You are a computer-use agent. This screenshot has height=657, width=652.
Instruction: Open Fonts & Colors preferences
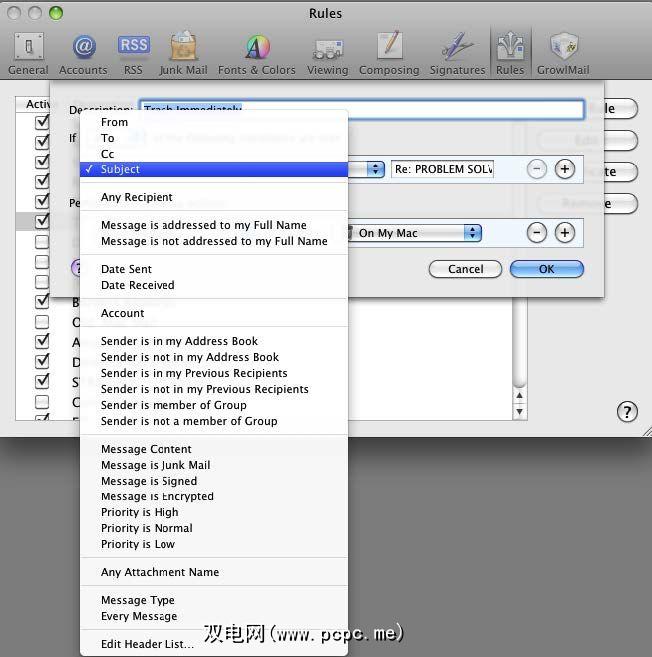click(256, 53)
